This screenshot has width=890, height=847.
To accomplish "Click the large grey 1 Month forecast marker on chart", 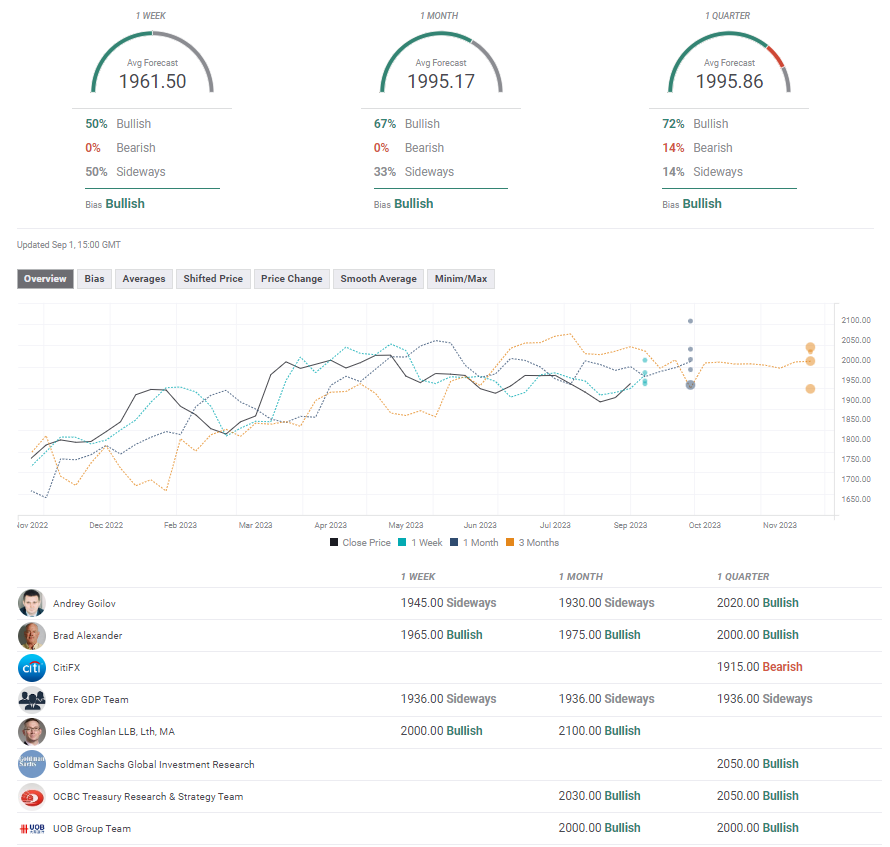I will (x=690, y=385).
